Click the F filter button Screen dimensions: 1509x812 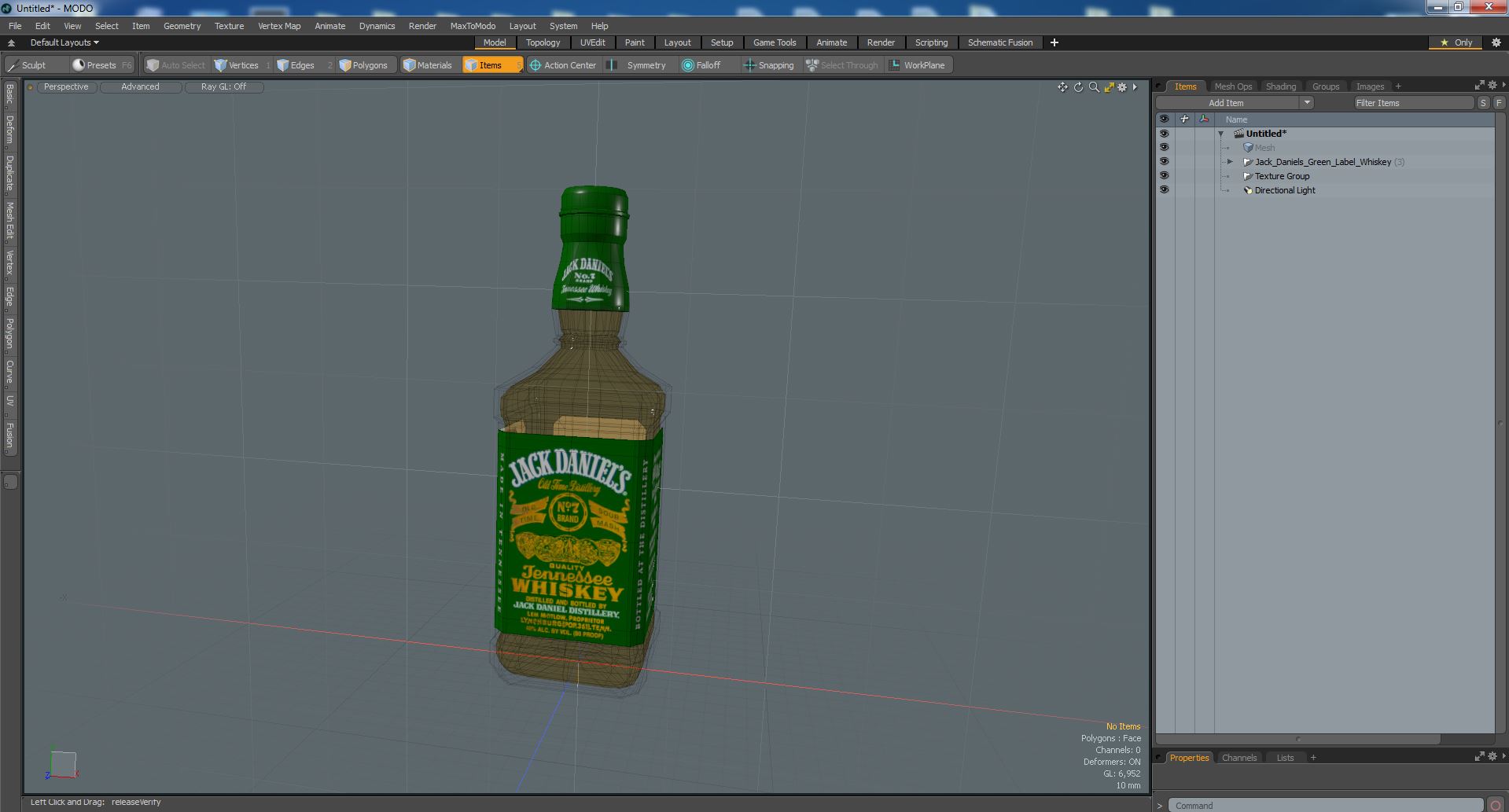point(1499,103)
